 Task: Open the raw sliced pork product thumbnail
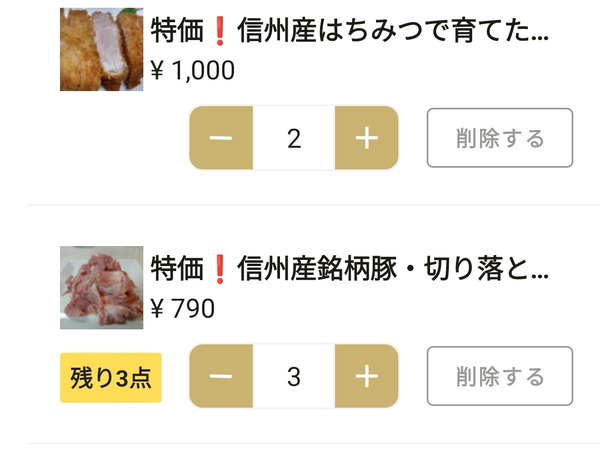pos(101,288)
